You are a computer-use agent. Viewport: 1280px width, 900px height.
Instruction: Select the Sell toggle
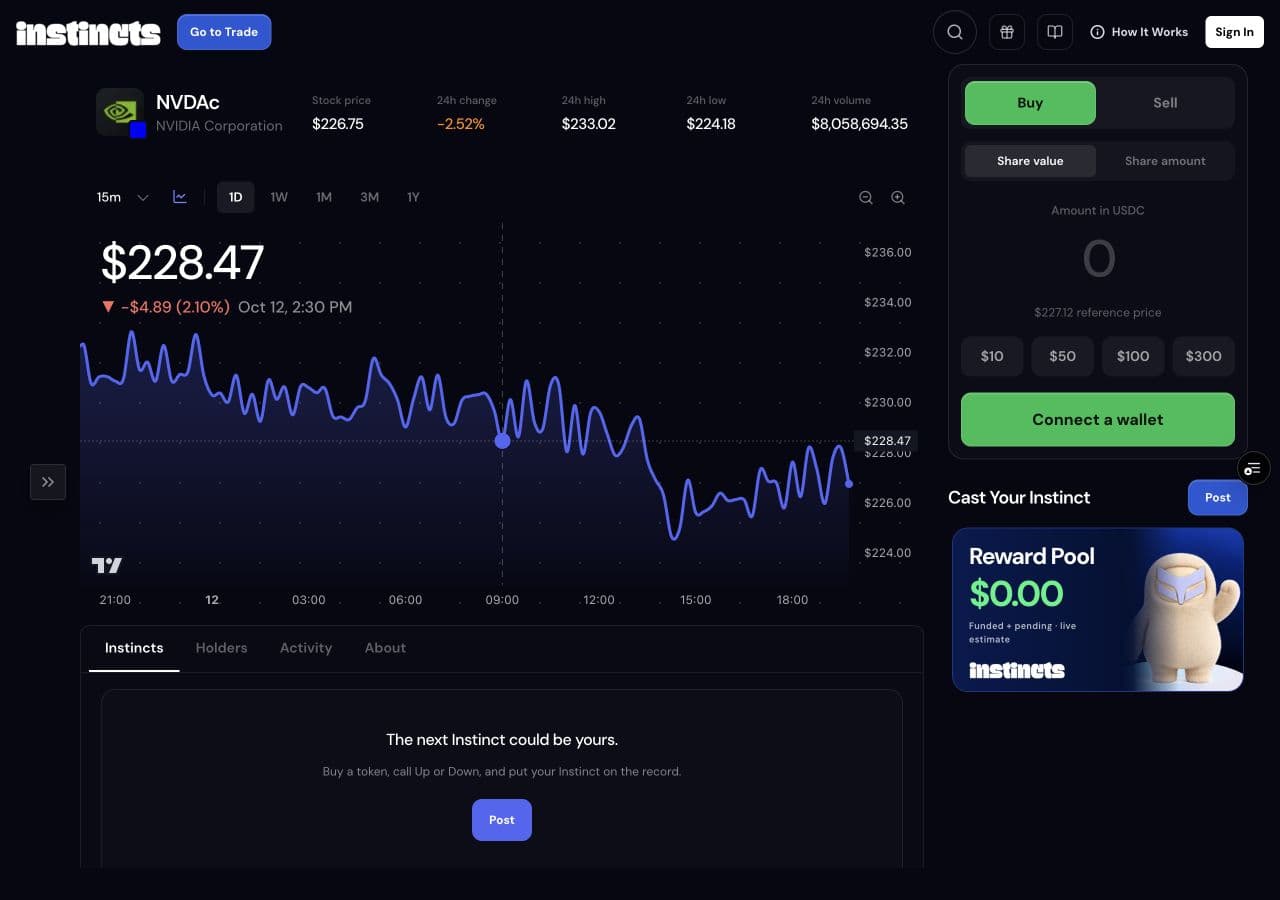tap(1165, 103)
